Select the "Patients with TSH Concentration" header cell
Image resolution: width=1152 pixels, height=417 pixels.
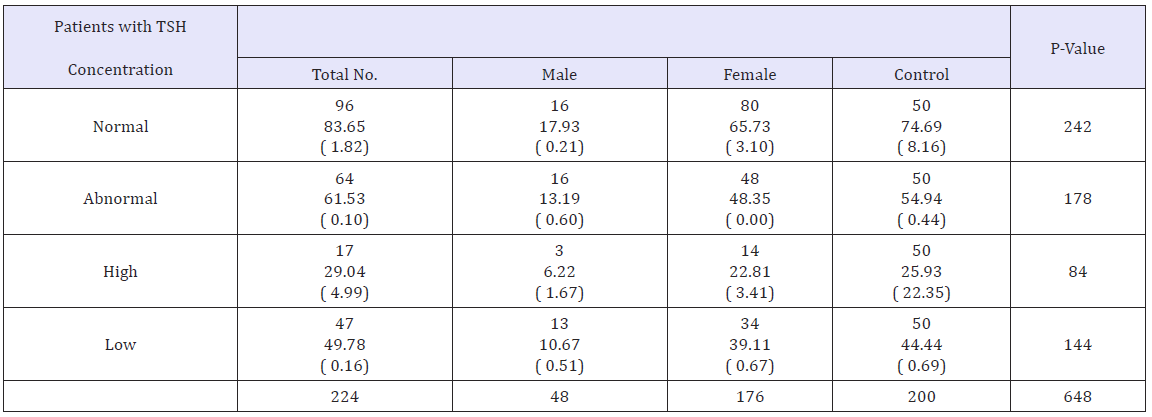click(120, 48)
